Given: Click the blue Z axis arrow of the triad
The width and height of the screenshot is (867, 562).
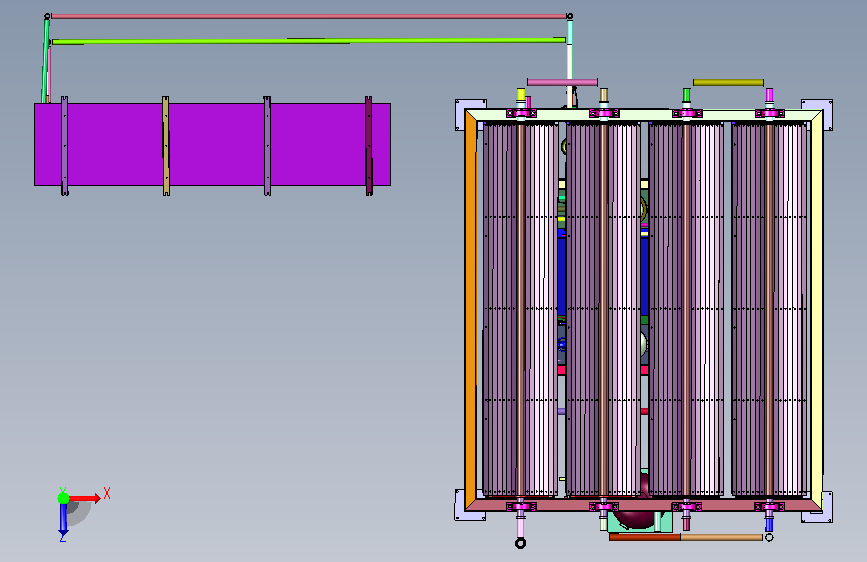Looking at the screenshot, I should pyautogui.click(x=63, y=518).
